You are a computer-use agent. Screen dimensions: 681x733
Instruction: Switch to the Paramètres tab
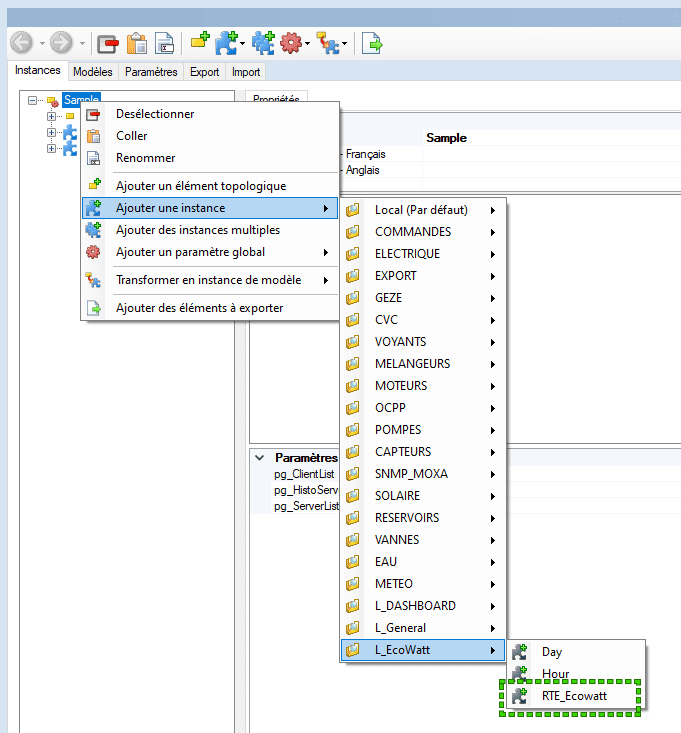coord(151,72)
